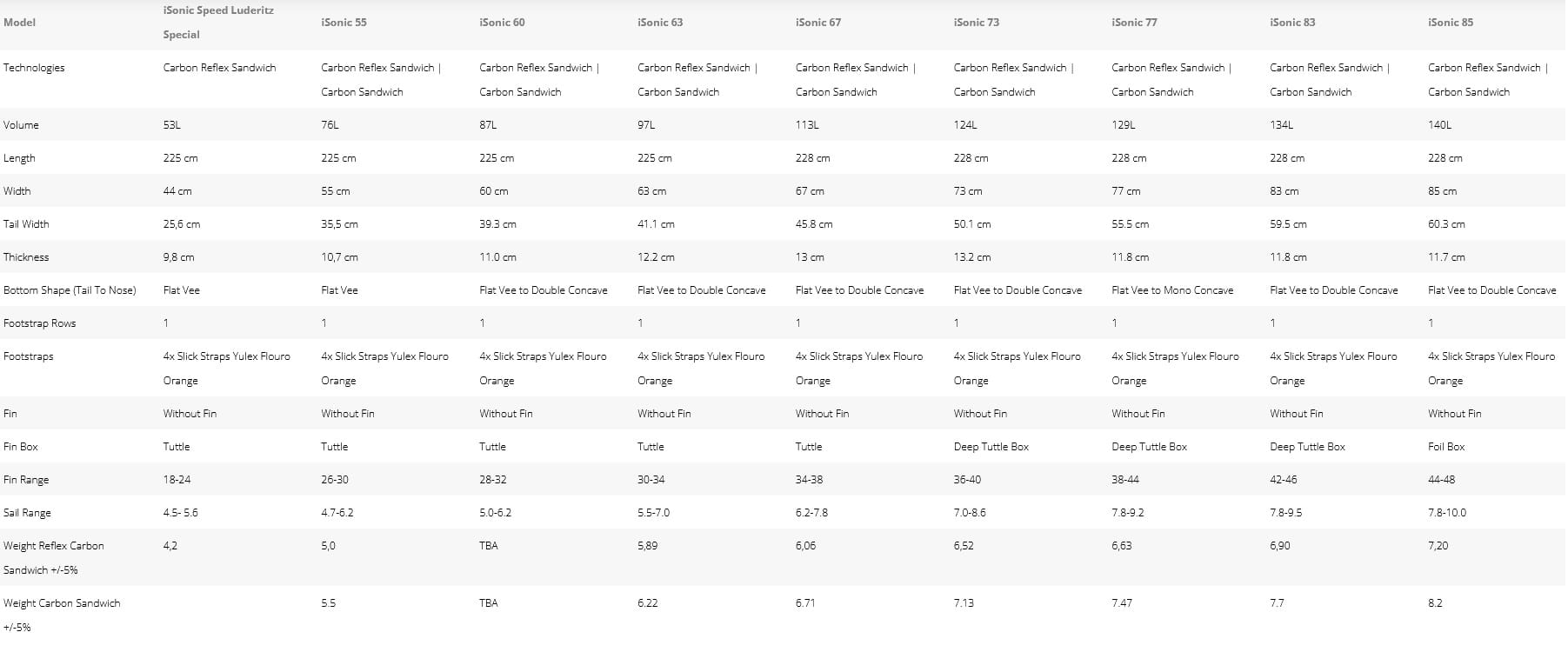Screen dimensions: 1568x652
Task: Select the iSonic 63 column header
Action: [660, 23]
